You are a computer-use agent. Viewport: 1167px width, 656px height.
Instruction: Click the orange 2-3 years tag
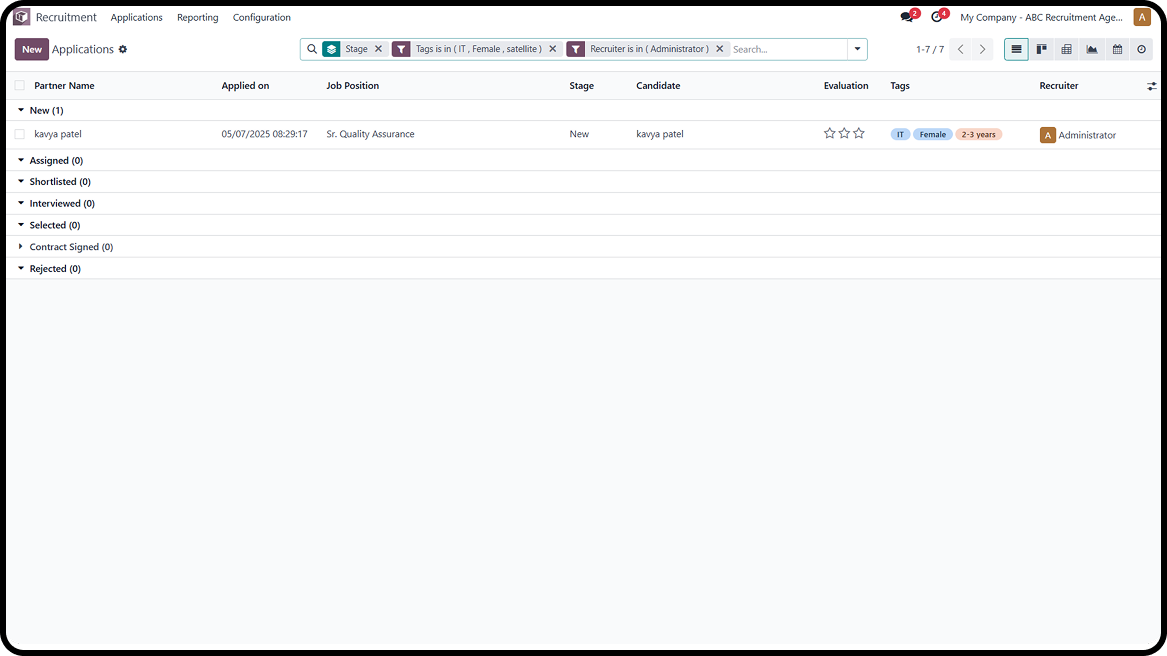click(978, 135)
